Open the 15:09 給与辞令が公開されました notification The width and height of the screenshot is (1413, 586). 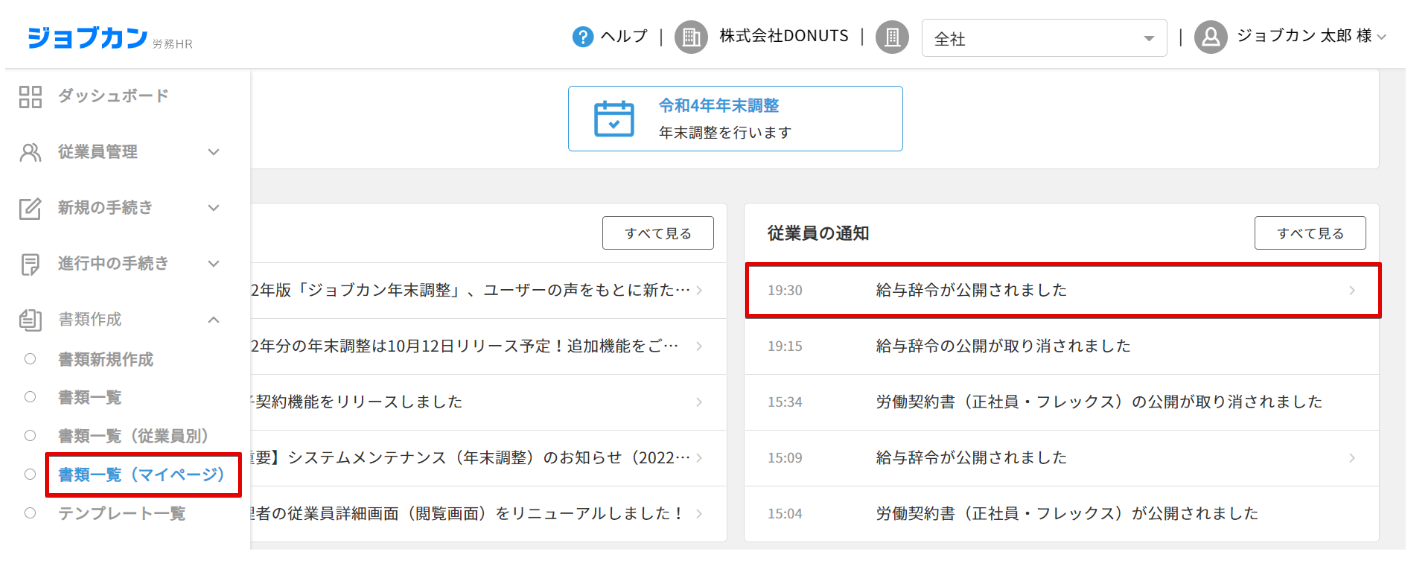[x=1062, y=458]
